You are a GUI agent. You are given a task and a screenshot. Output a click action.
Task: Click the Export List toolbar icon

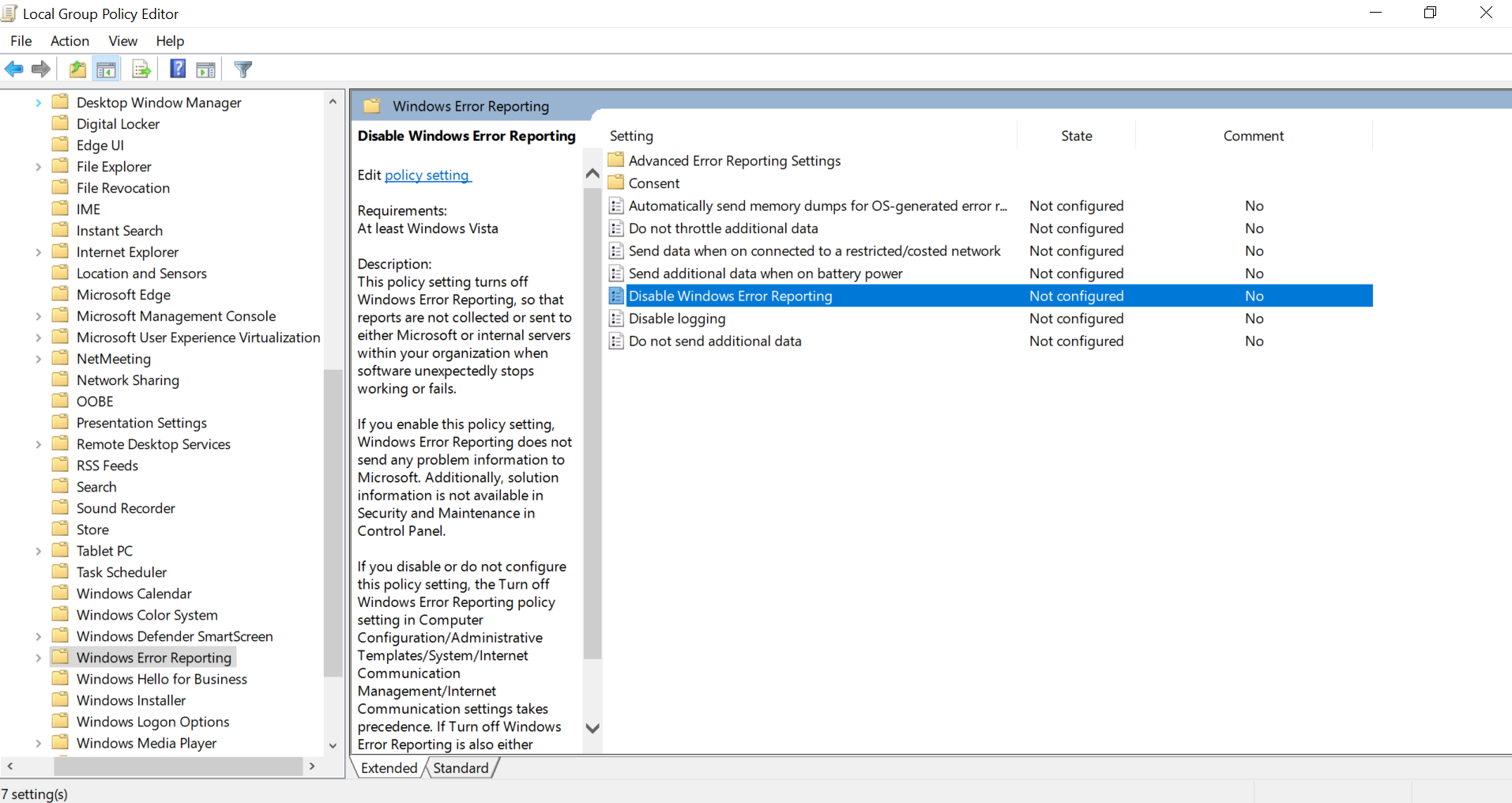coord(141,70)
